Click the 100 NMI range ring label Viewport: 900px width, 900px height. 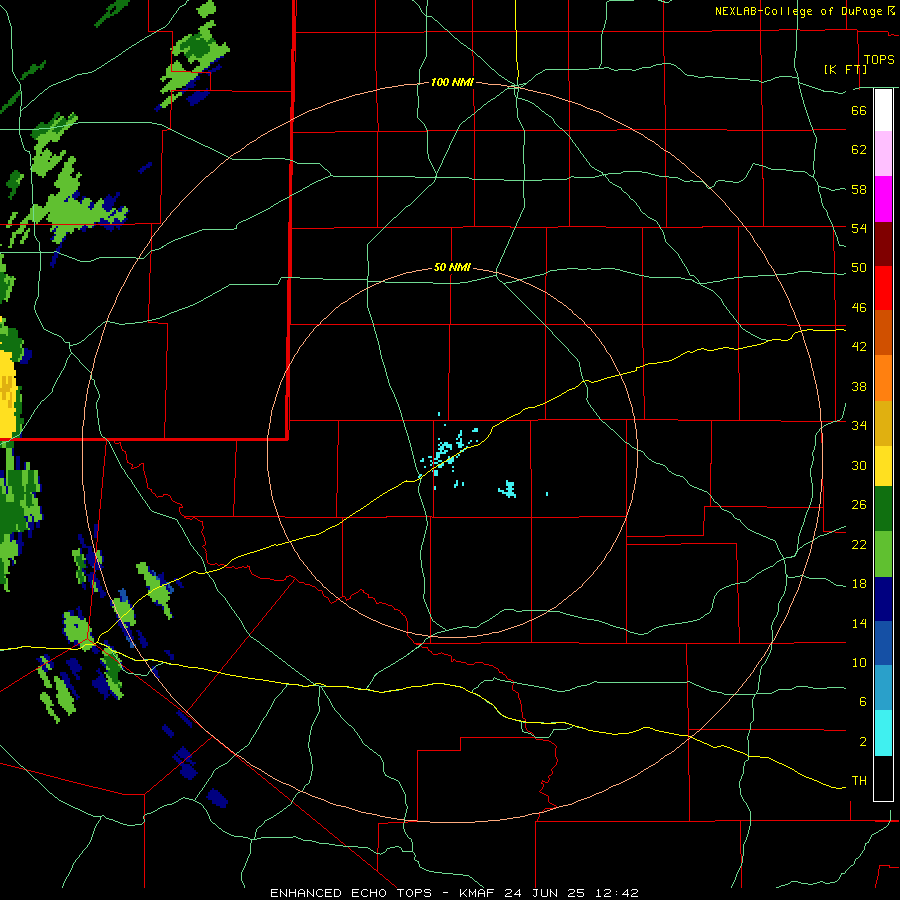pos(452,83)
